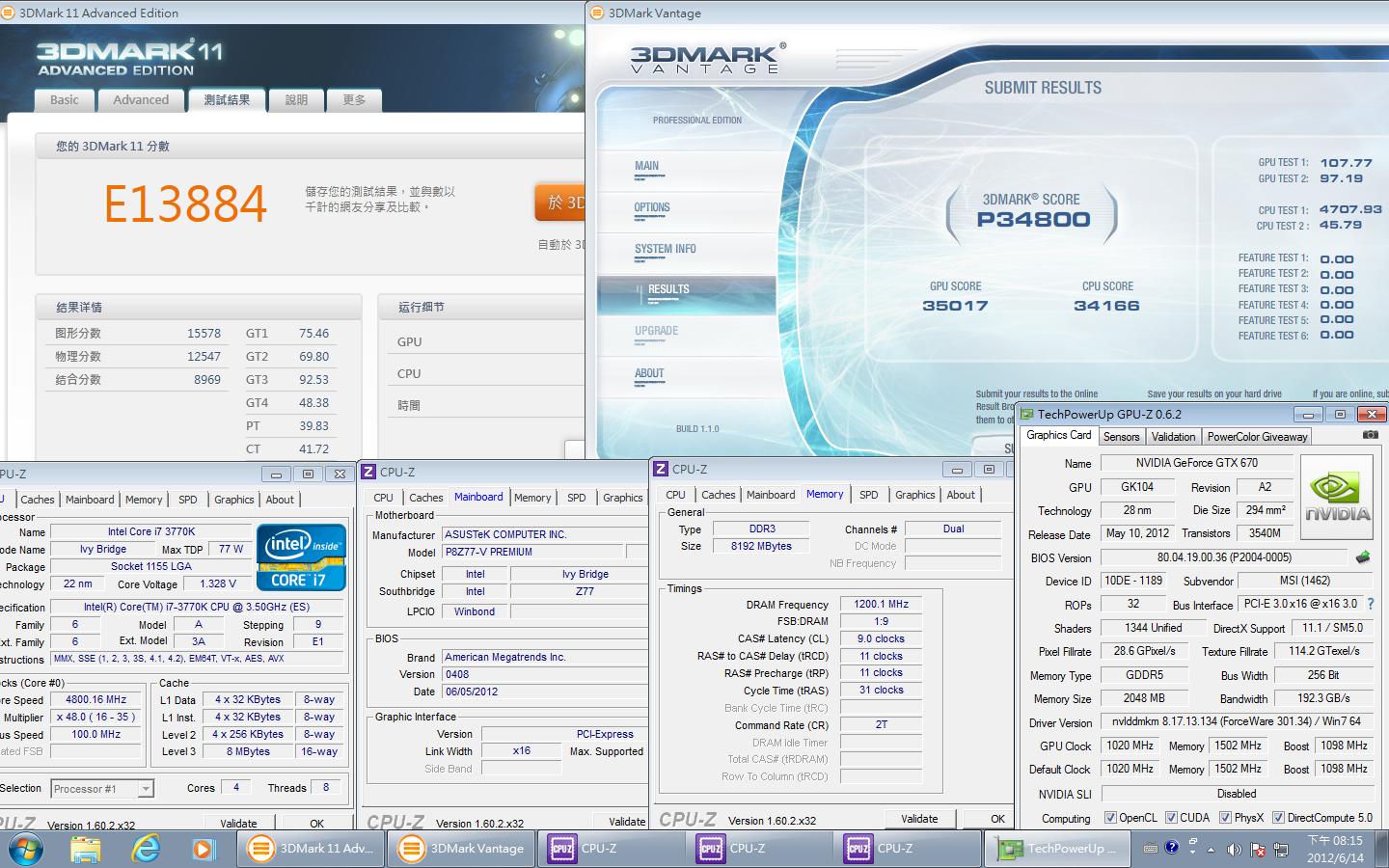Click the BIOS Version field in GPU-Z
1389x868 pixels.
coord(1224,557)
